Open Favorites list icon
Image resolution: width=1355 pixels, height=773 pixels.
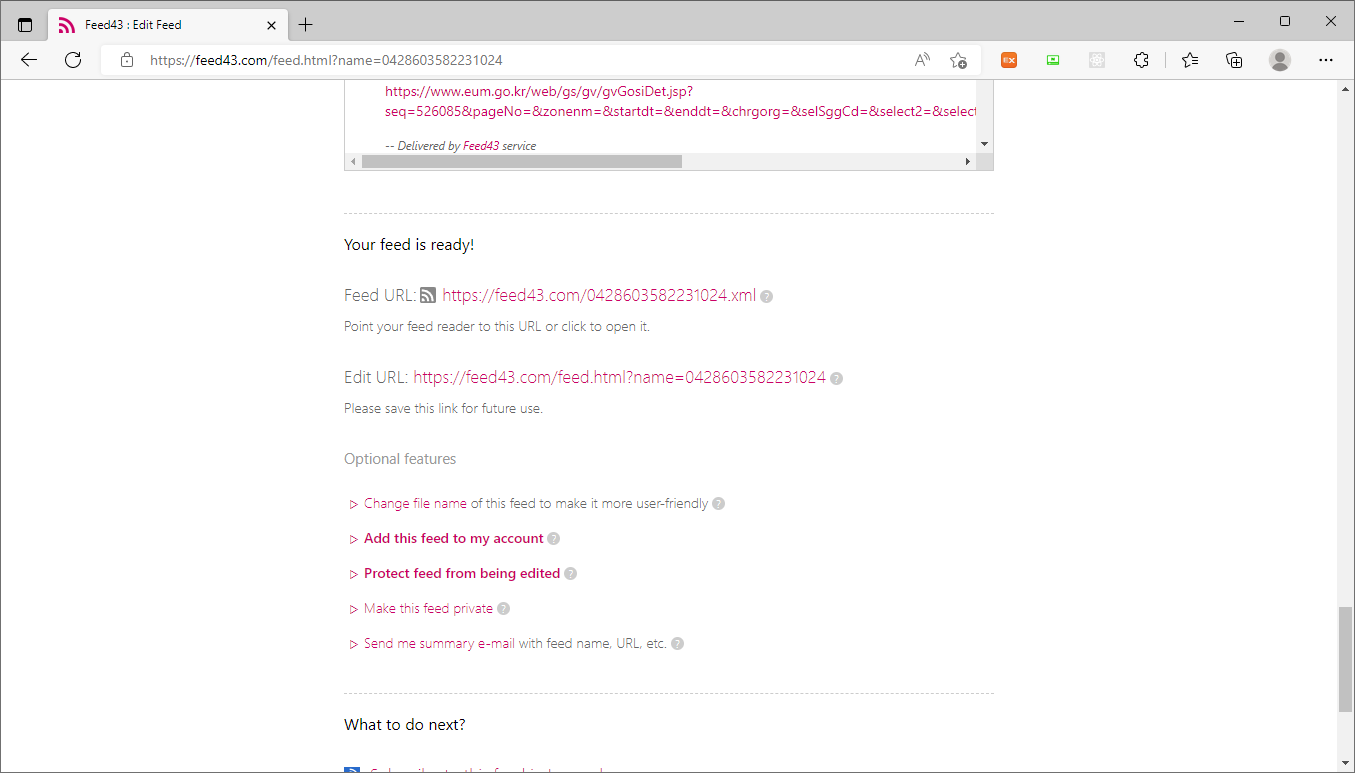(1190, 60)
